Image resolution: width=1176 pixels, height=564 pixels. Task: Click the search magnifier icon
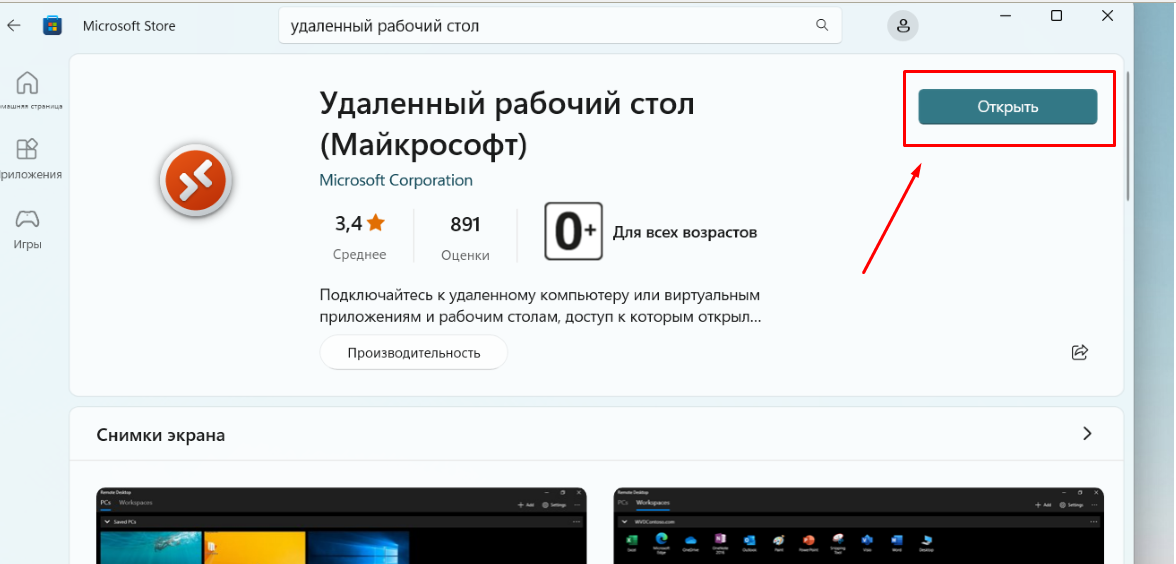(822, 26)
